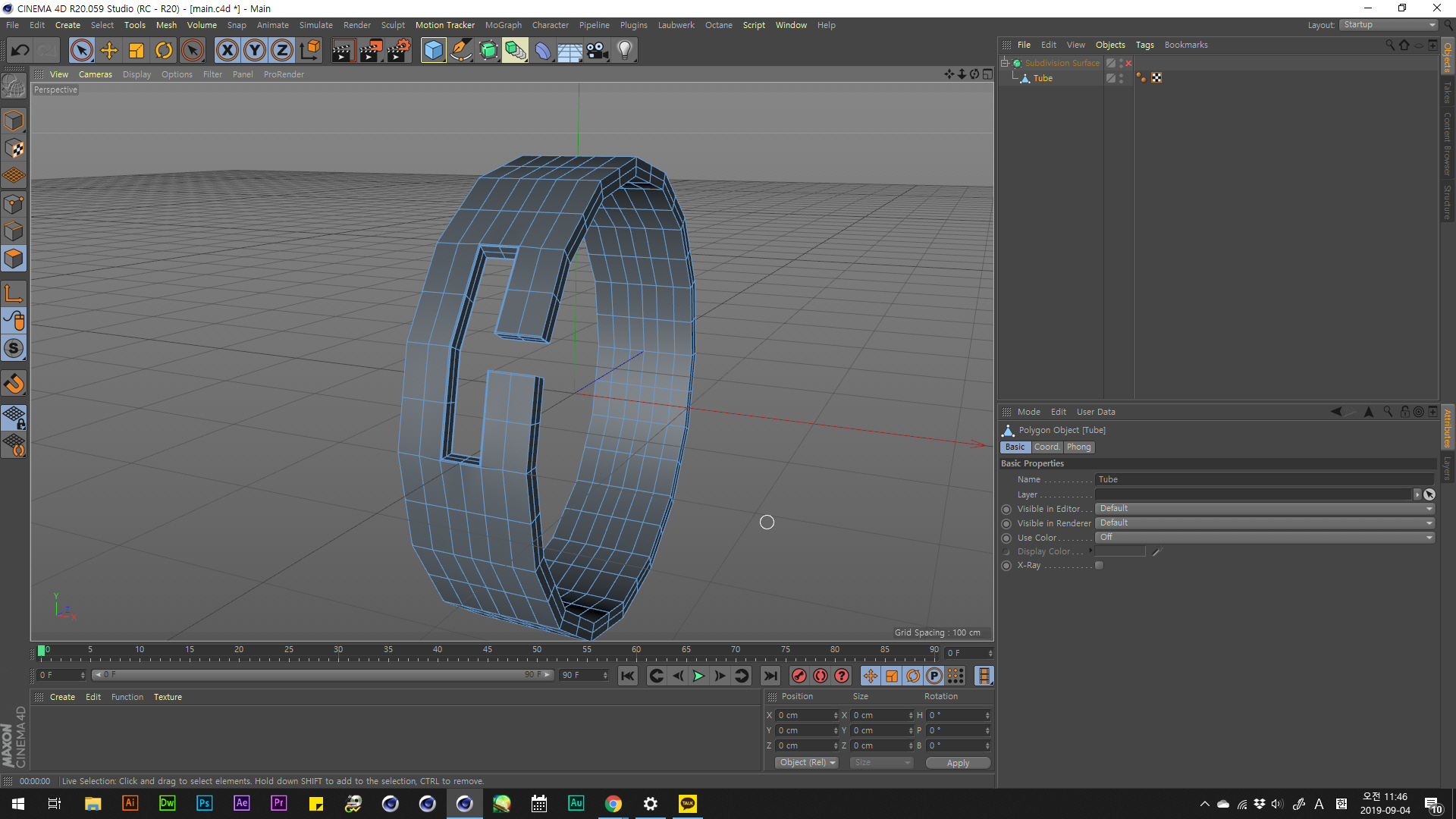
Task: Open Use Color dropdown
Action: tap(1265, 538)
